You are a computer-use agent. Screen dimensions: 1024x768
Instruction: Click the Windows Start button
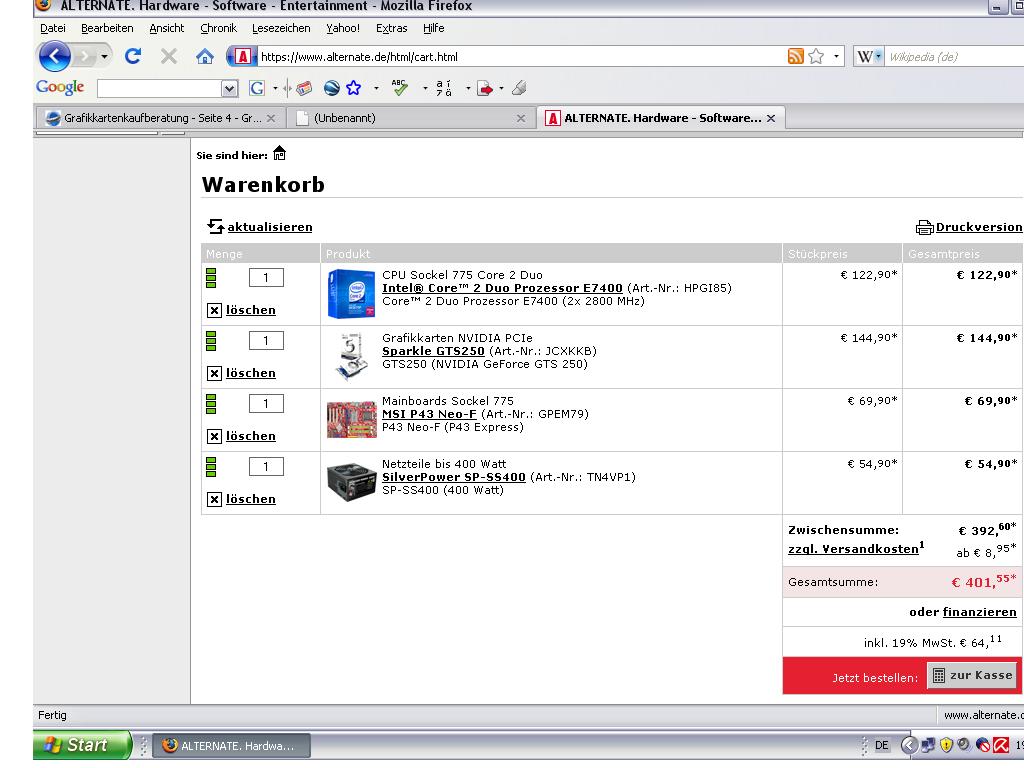(x=82, y=745)
